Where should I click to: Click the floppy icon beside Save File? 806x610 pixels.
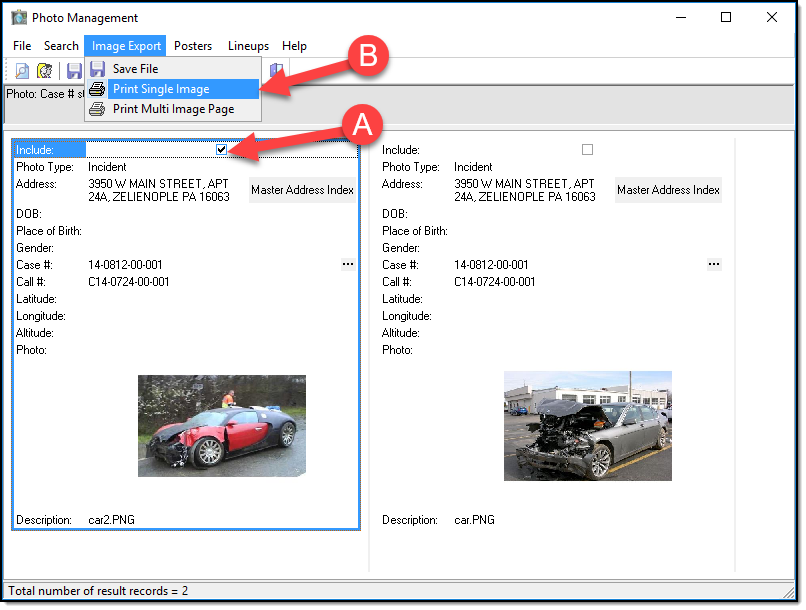97,69
